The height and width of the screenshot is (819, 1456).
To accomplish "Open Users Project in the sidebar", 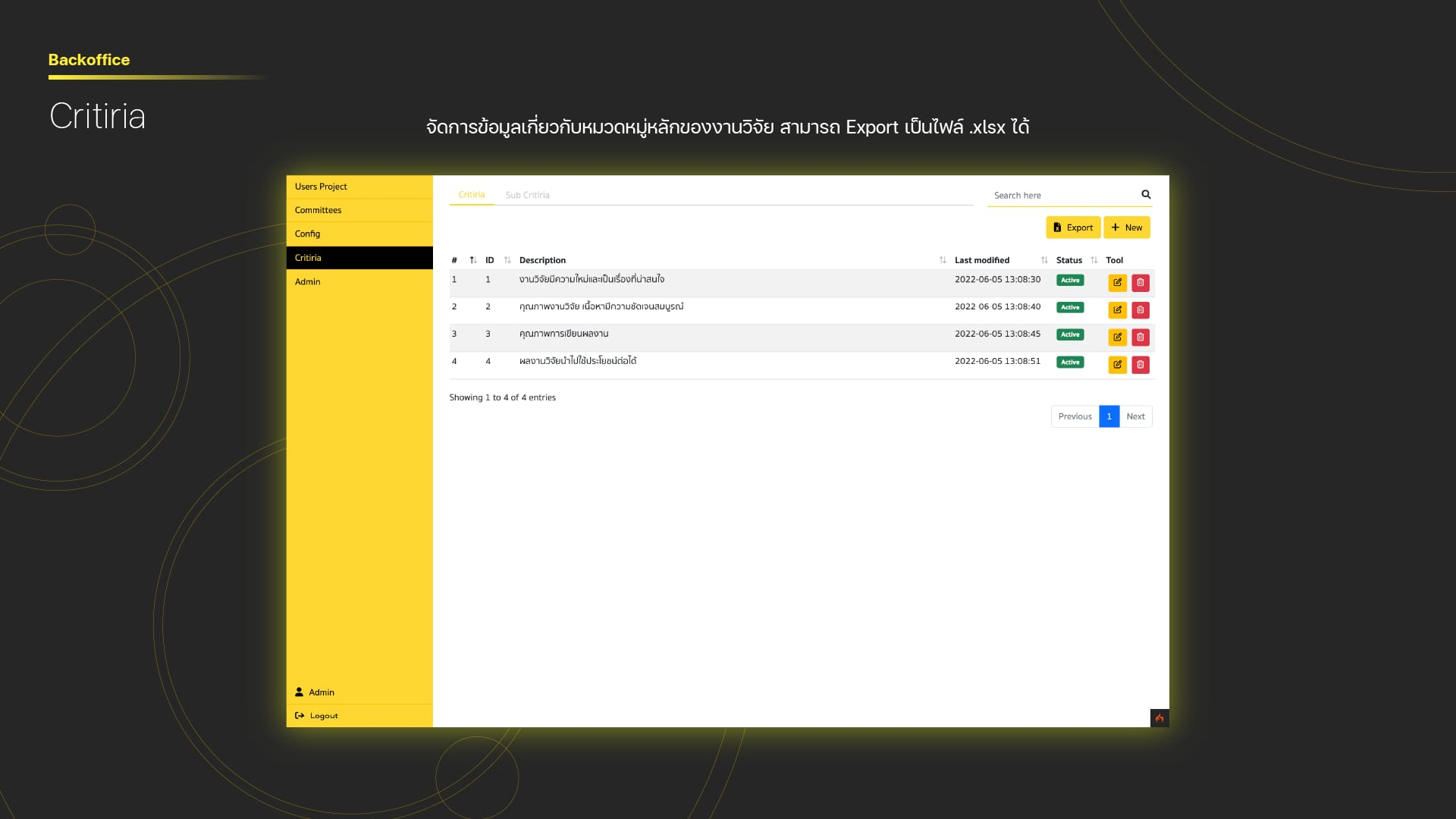I will (321, 187).
